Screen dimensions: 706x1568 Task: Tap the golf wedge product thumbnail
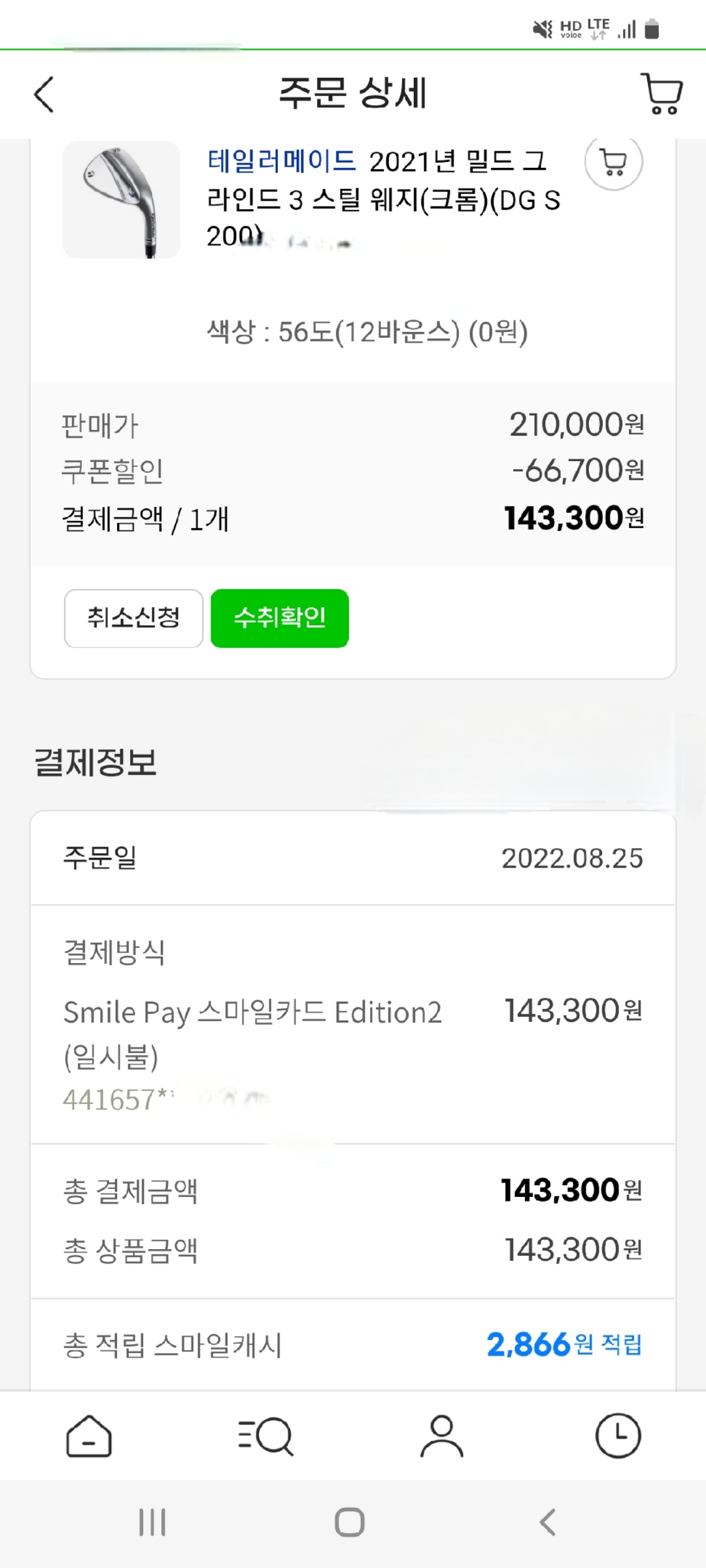(122, 200)
